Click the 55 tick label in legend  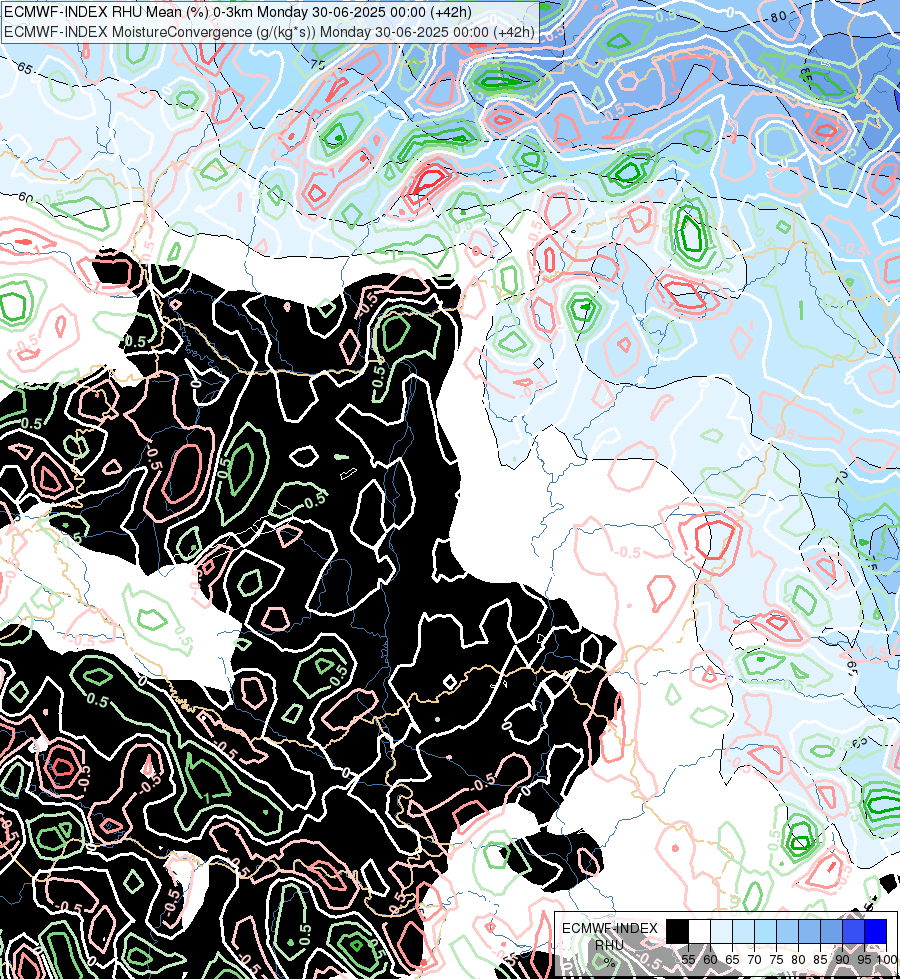[688, 960]
